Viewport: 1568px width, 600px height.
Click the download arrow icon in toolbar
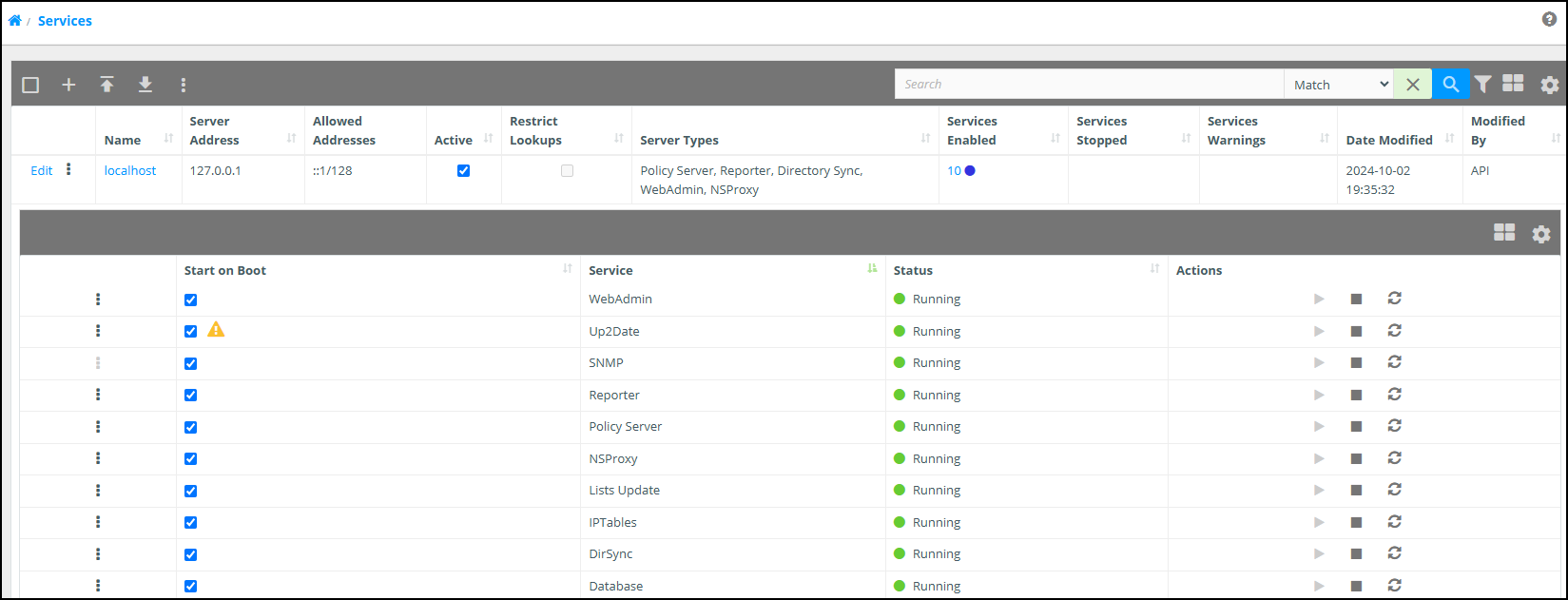[x=145, y=85]
